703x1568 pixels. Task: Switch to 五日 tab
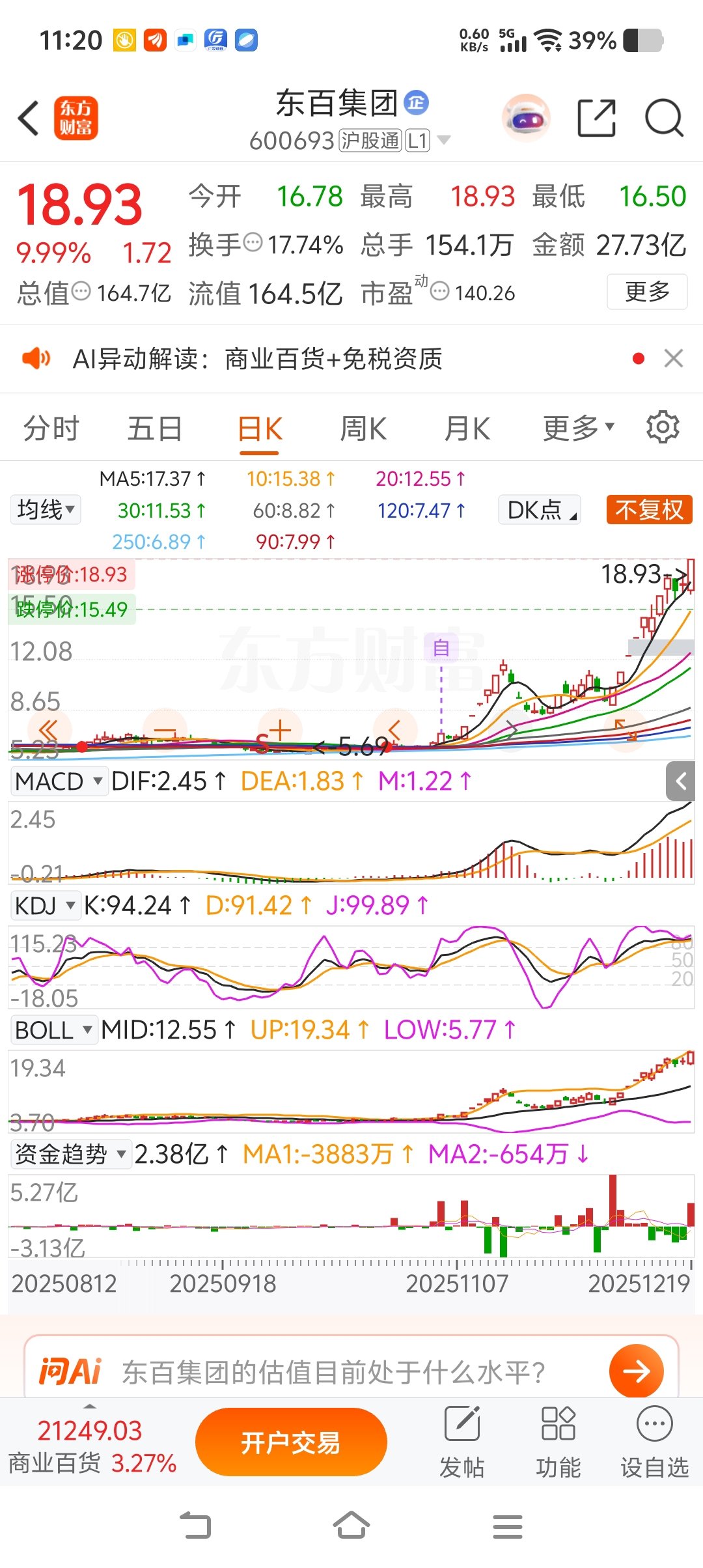[x=155, y=428]
